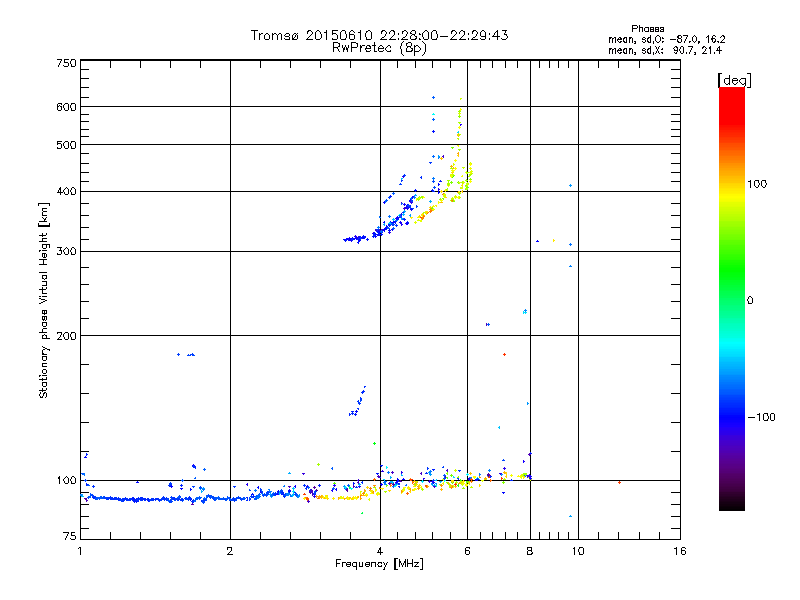Click the green point just below 4 MHz near 120 km

[374, 443]
